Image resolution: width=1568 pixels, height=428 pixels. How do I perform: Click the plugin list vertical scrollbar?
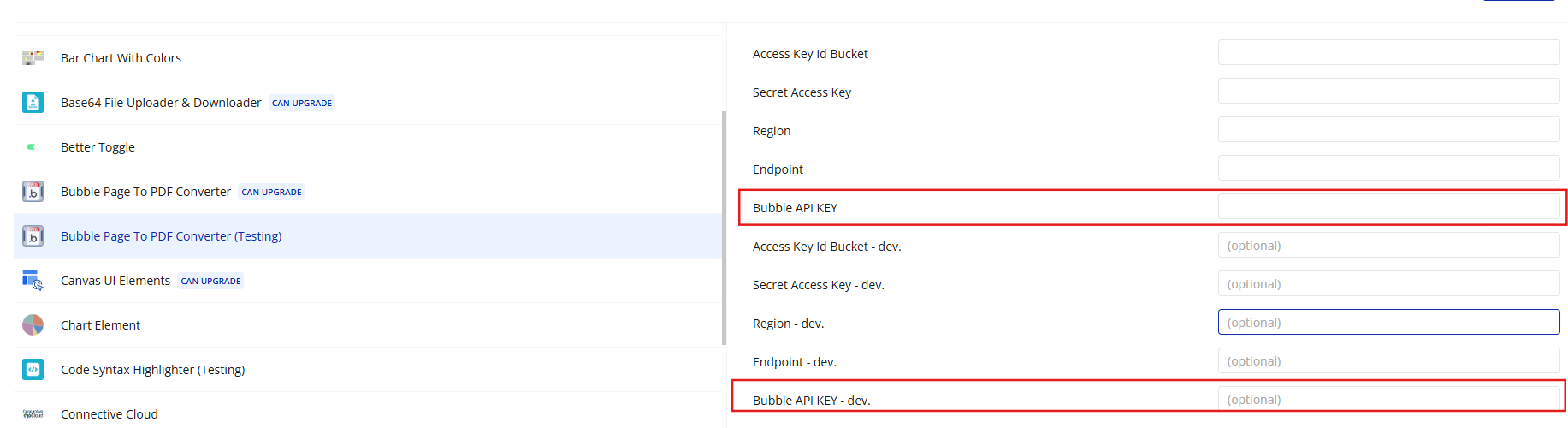click(x=725, y=228)
